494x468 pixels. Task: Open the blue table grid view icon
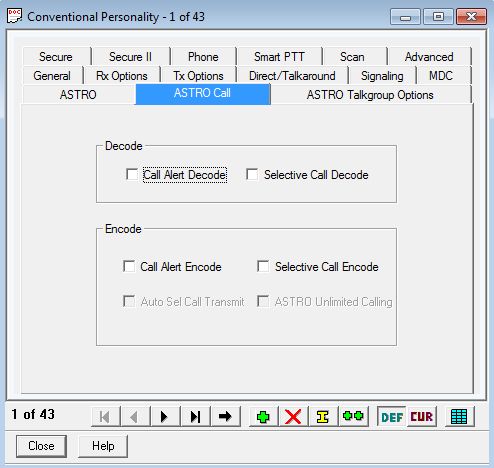coord(459,417)
